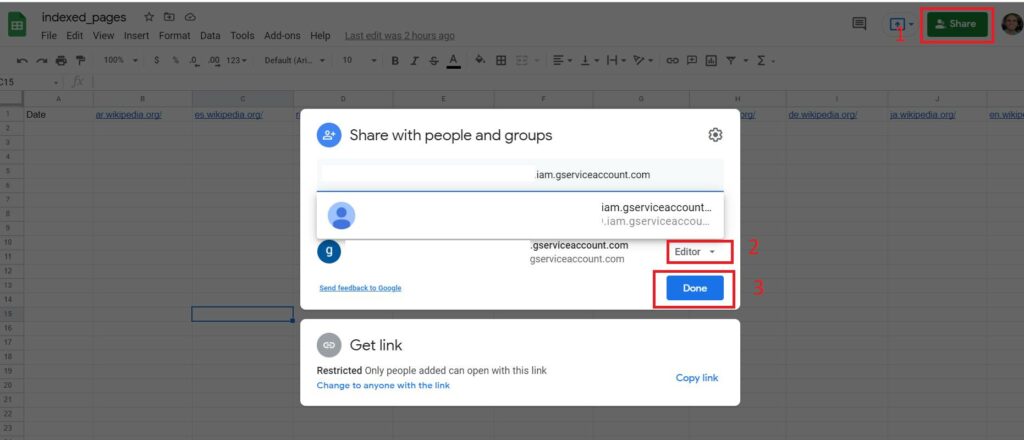
Task: Click the Done button
Action: coord(695,288)
